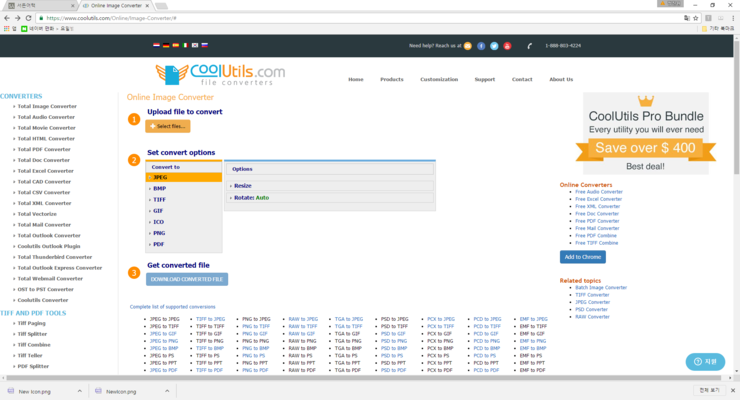Open the email contact icon
Viewport: 740px width, 400px height.
coord(468,46)
